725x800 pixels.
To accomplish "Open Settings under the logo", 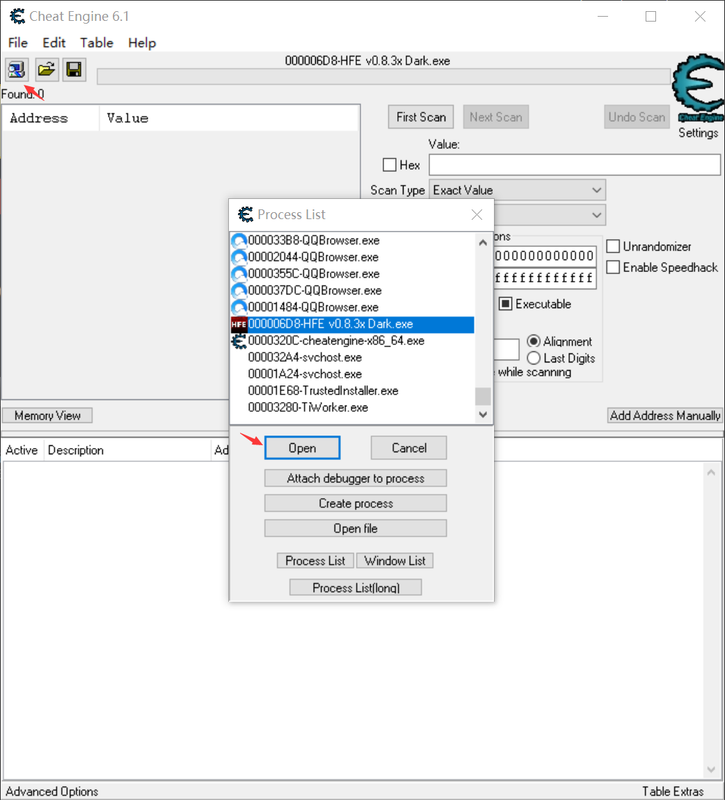I will (698, 133).
